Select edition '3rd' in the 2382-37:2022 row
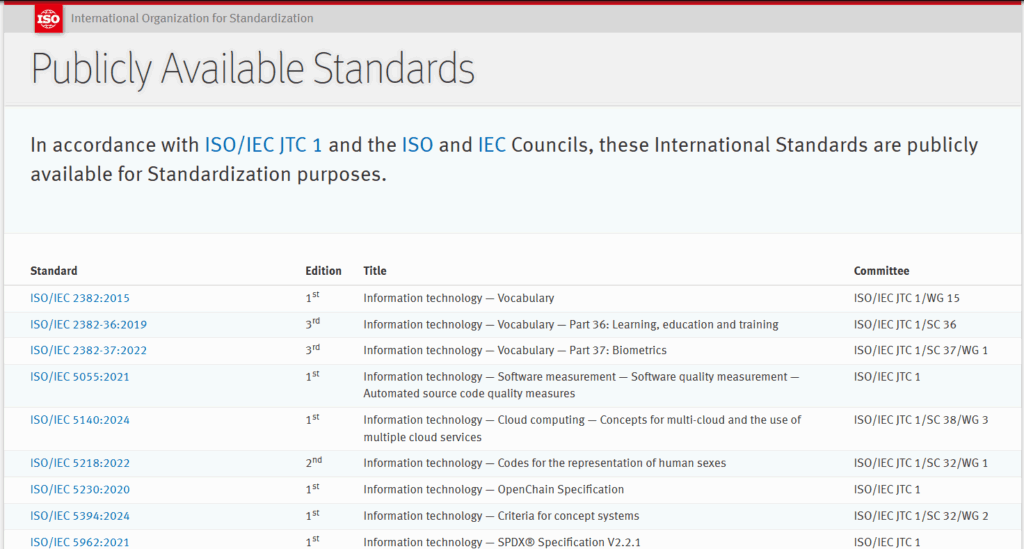Viewport: 1024px width, 549px height. (313, 350)
